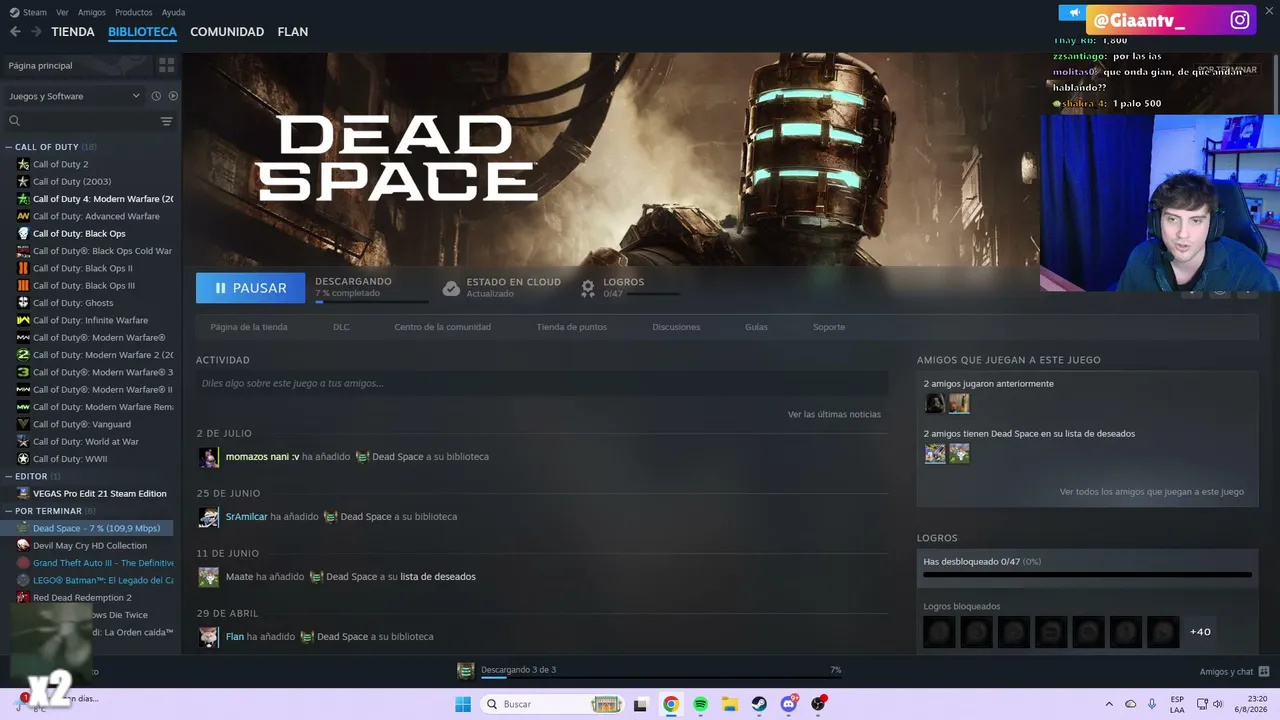
Task: Open the Steam taskbar icon
Action: 759,704
